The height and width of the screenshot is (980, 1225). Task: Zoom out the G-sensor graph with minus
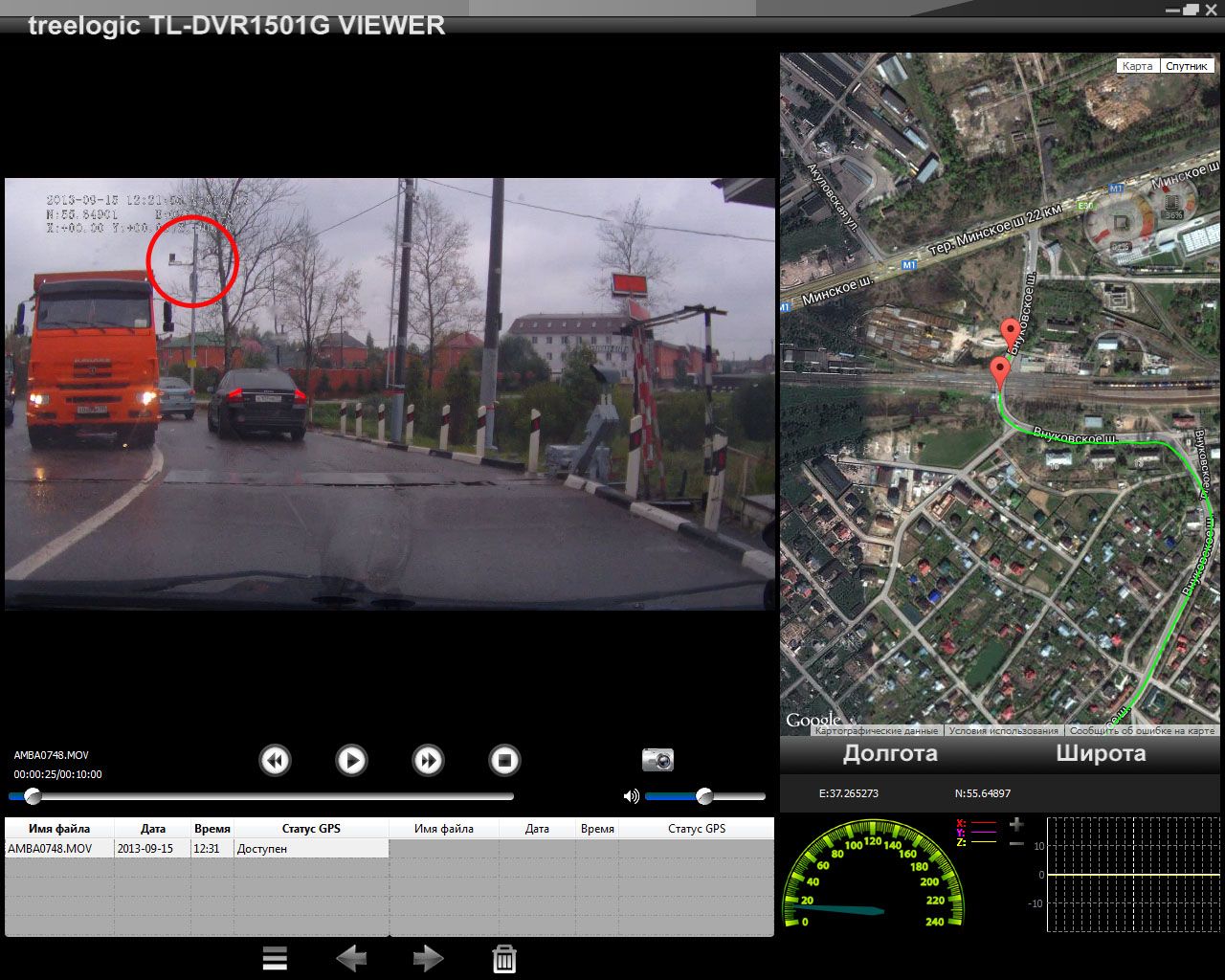[1016, 843]
